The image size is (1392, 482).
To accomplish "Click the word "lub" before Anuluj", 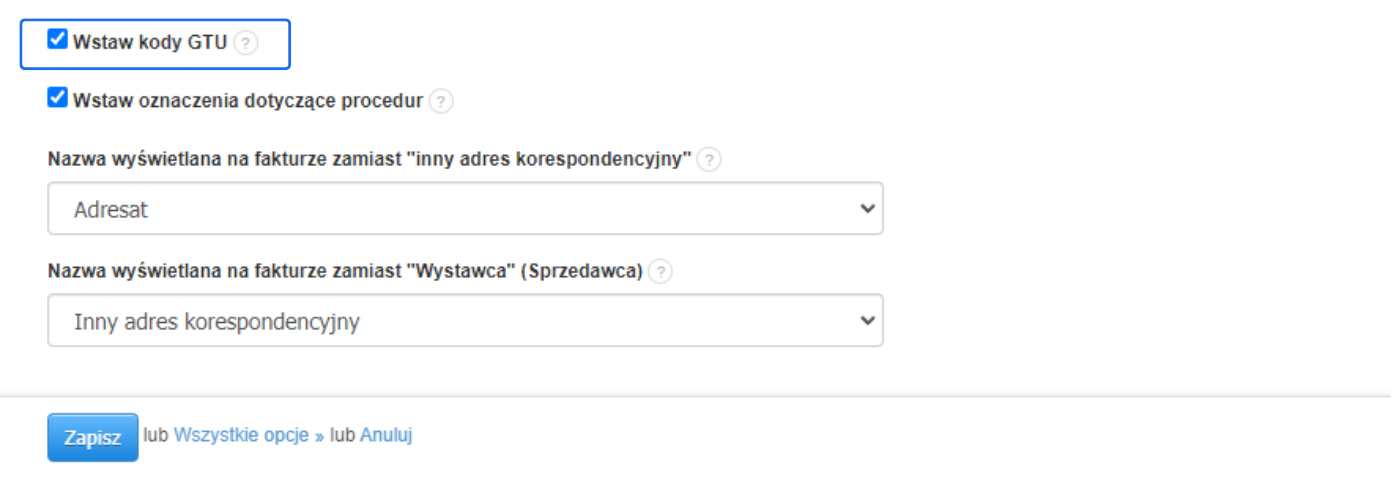I will (x=342, y=436).
